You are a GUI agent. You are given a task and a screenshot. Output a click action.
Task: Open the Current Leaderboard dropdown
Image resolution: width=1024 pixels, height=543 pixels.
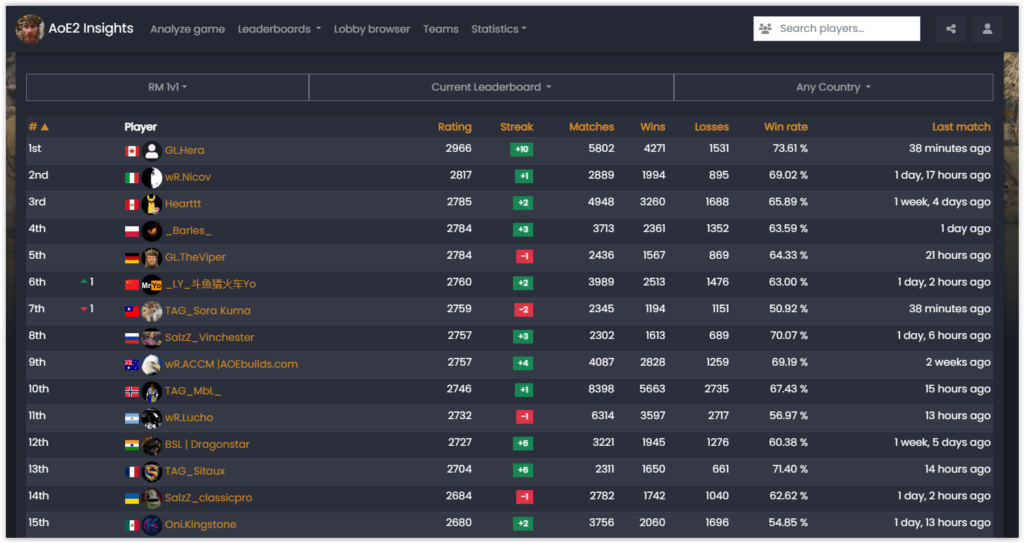tap(491, 87)
